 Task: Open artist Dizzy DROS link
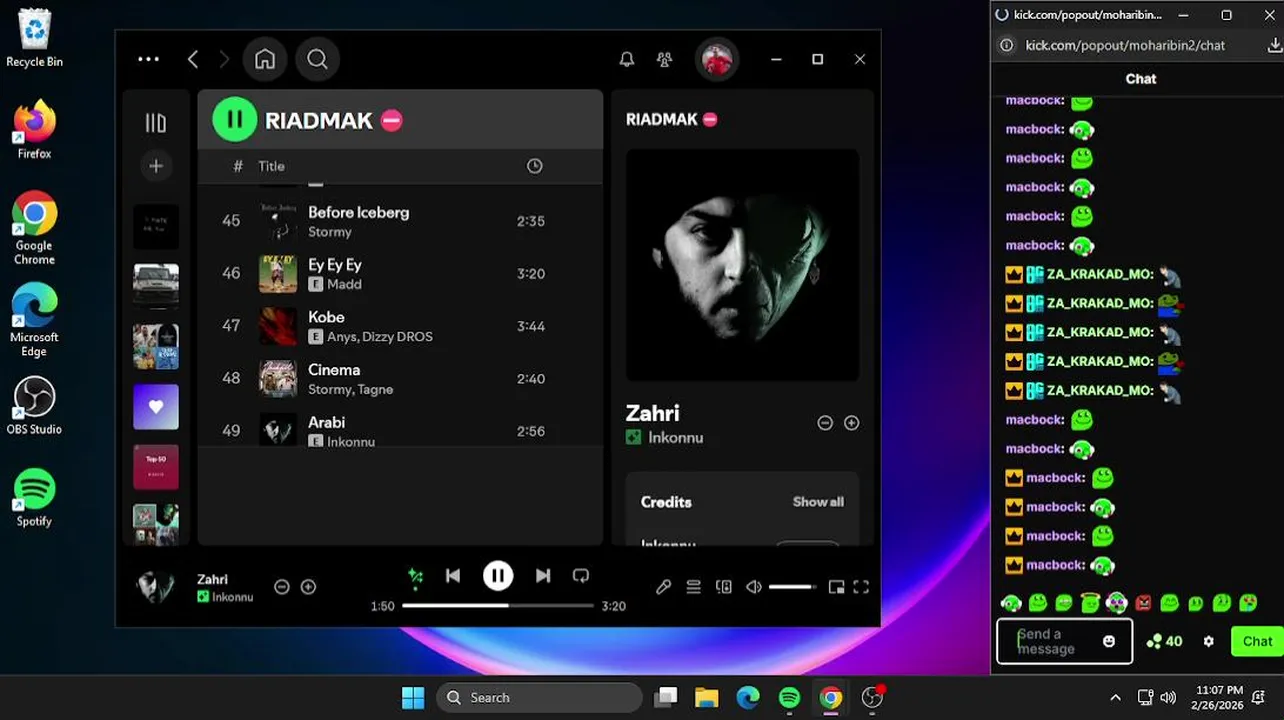400,337
